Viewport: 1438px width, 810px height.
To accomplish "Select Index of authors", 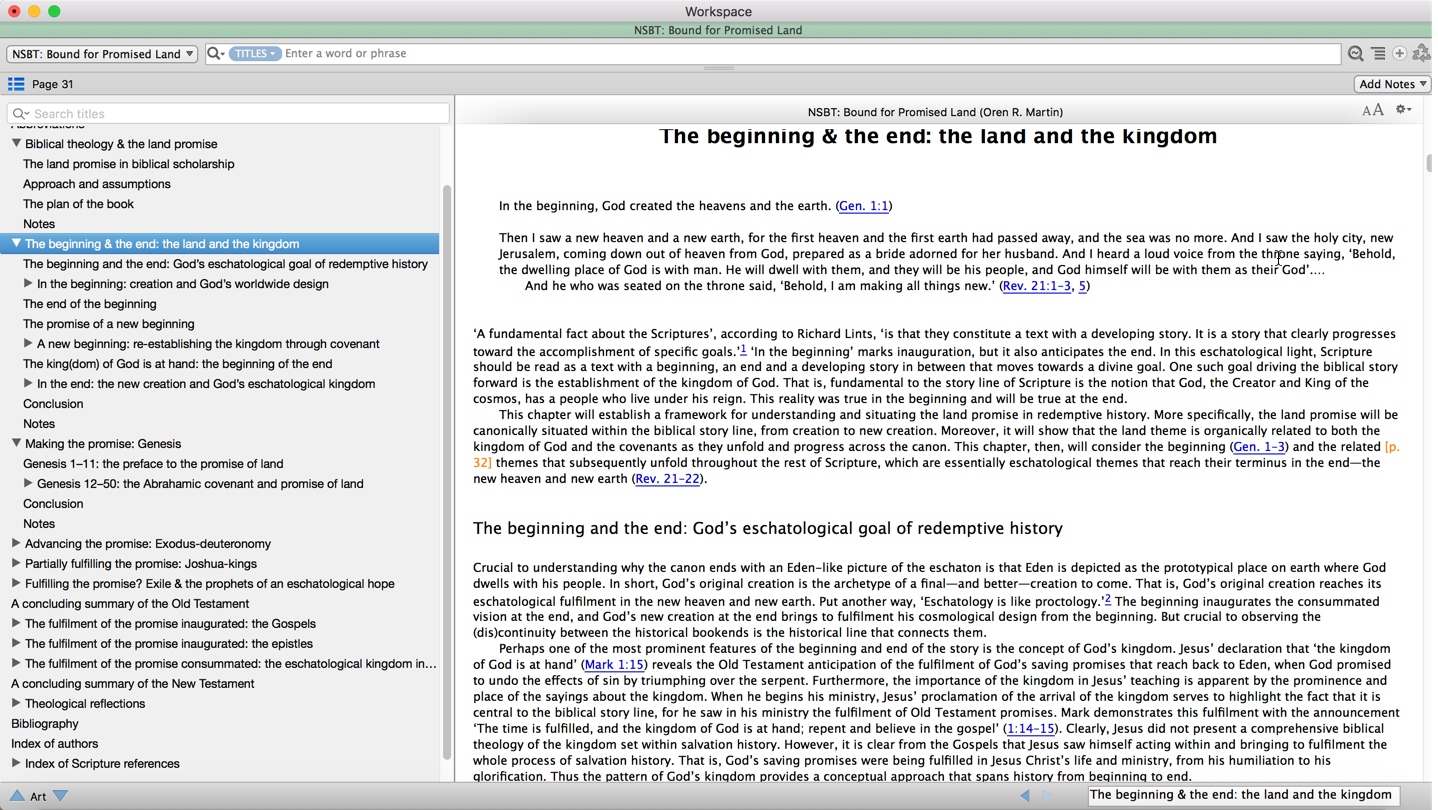I will click(x=55, y=744).
